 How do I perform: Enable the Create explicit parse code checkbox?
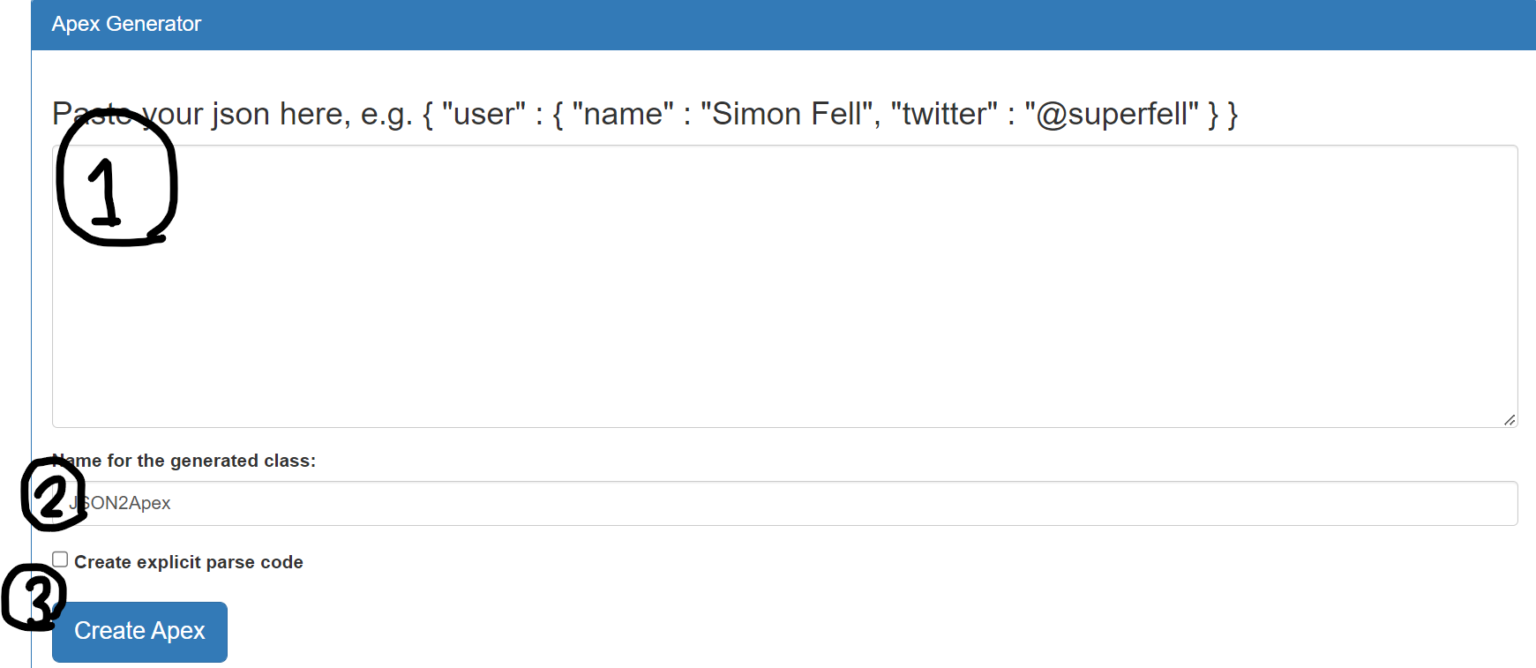60,558
